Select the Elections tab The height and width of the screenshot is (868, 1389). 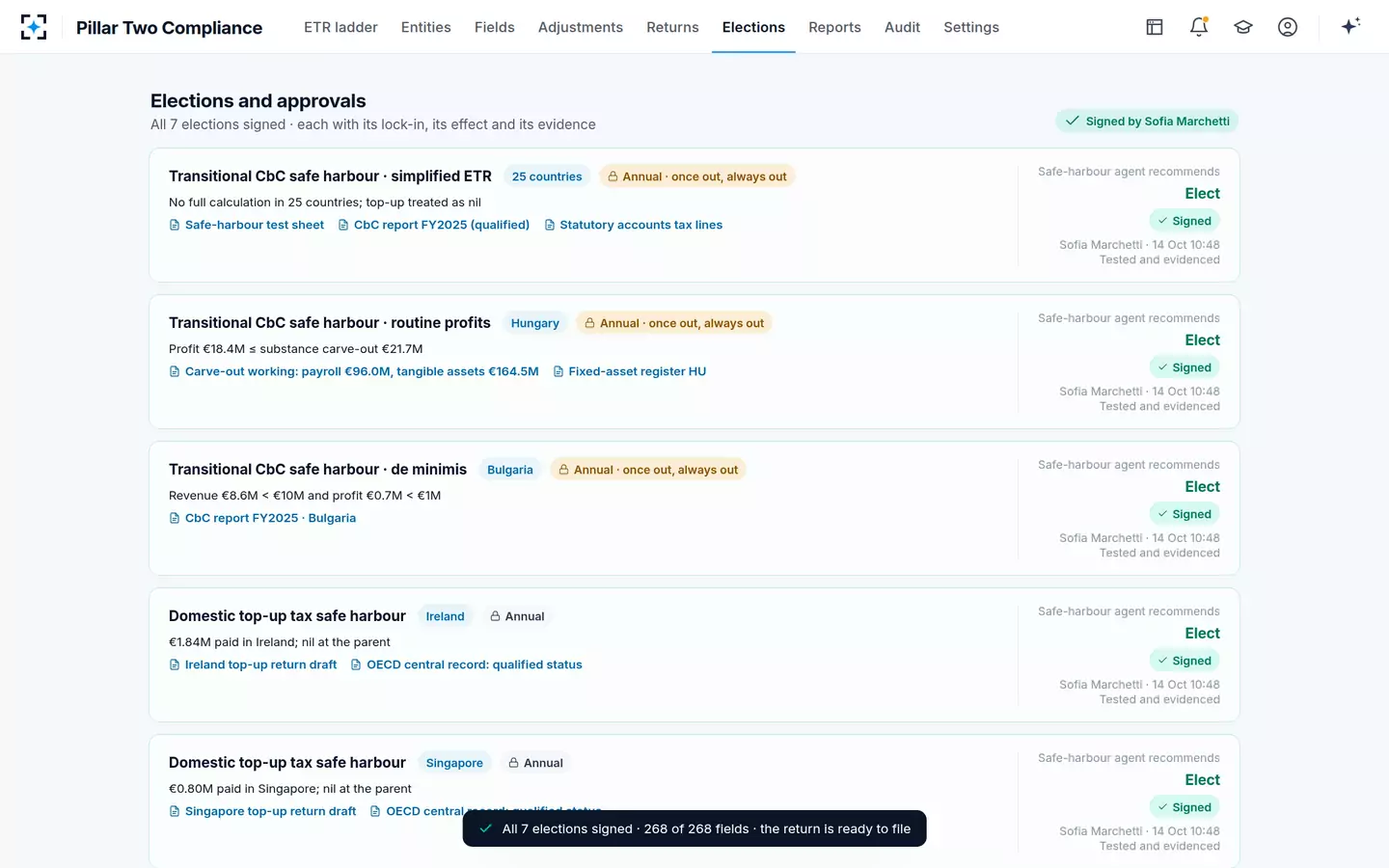[753, 27]
